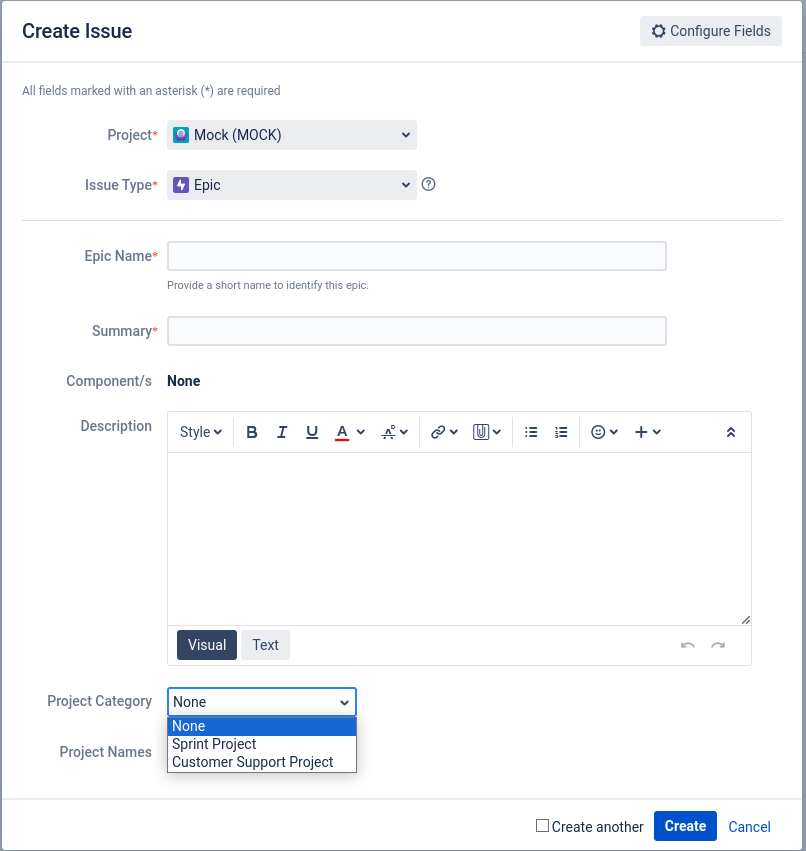Expand the Link options chevron
Screen dimensions: 806x851
coord(454,432)
